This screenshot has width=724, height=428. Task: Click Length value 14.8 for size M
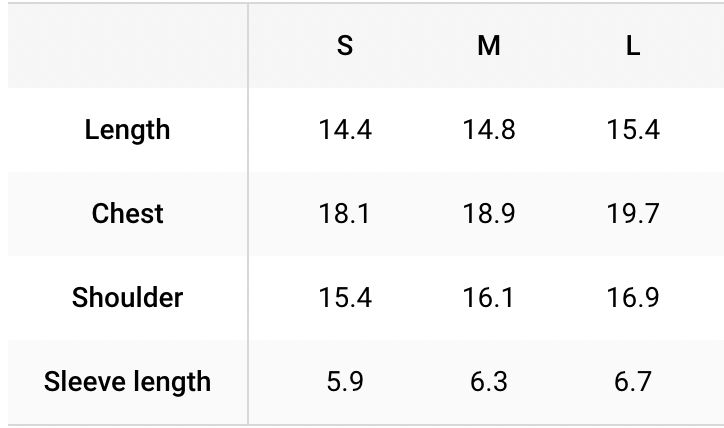point(489,130)
